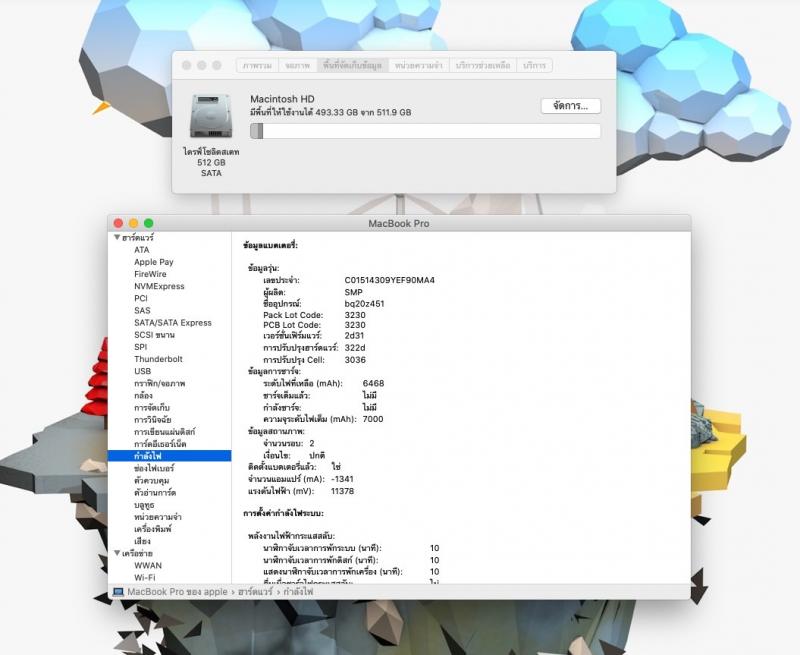Viewport: 800px width, 655px height.
Task: Select ตัวควบคุม in the sidebar
Action: click(152, 481)
